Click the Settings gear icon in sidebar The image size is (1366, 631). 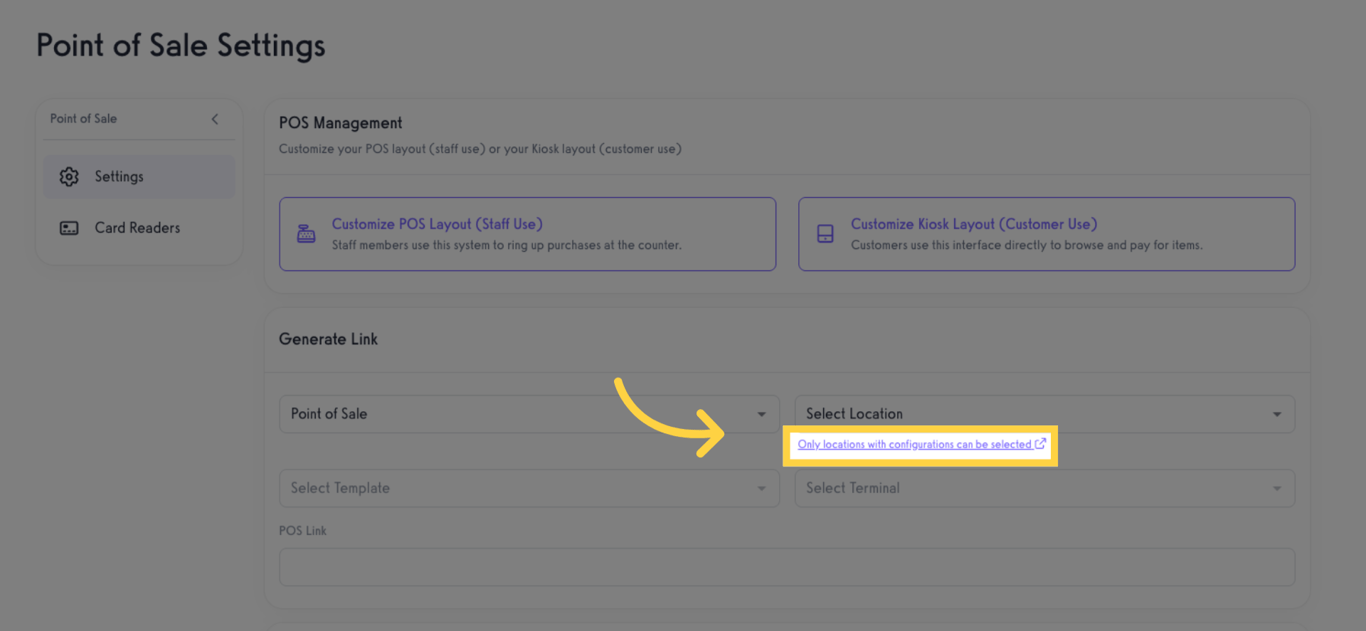[69, 177]
